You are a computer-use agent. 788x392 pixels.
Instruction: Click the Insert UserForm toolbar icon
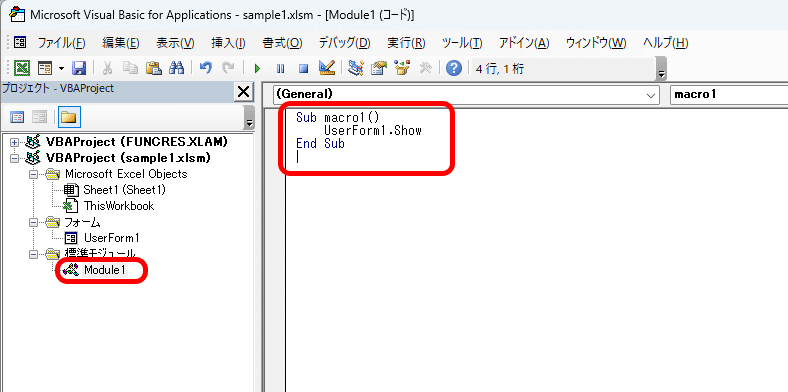tap(45, 68)
